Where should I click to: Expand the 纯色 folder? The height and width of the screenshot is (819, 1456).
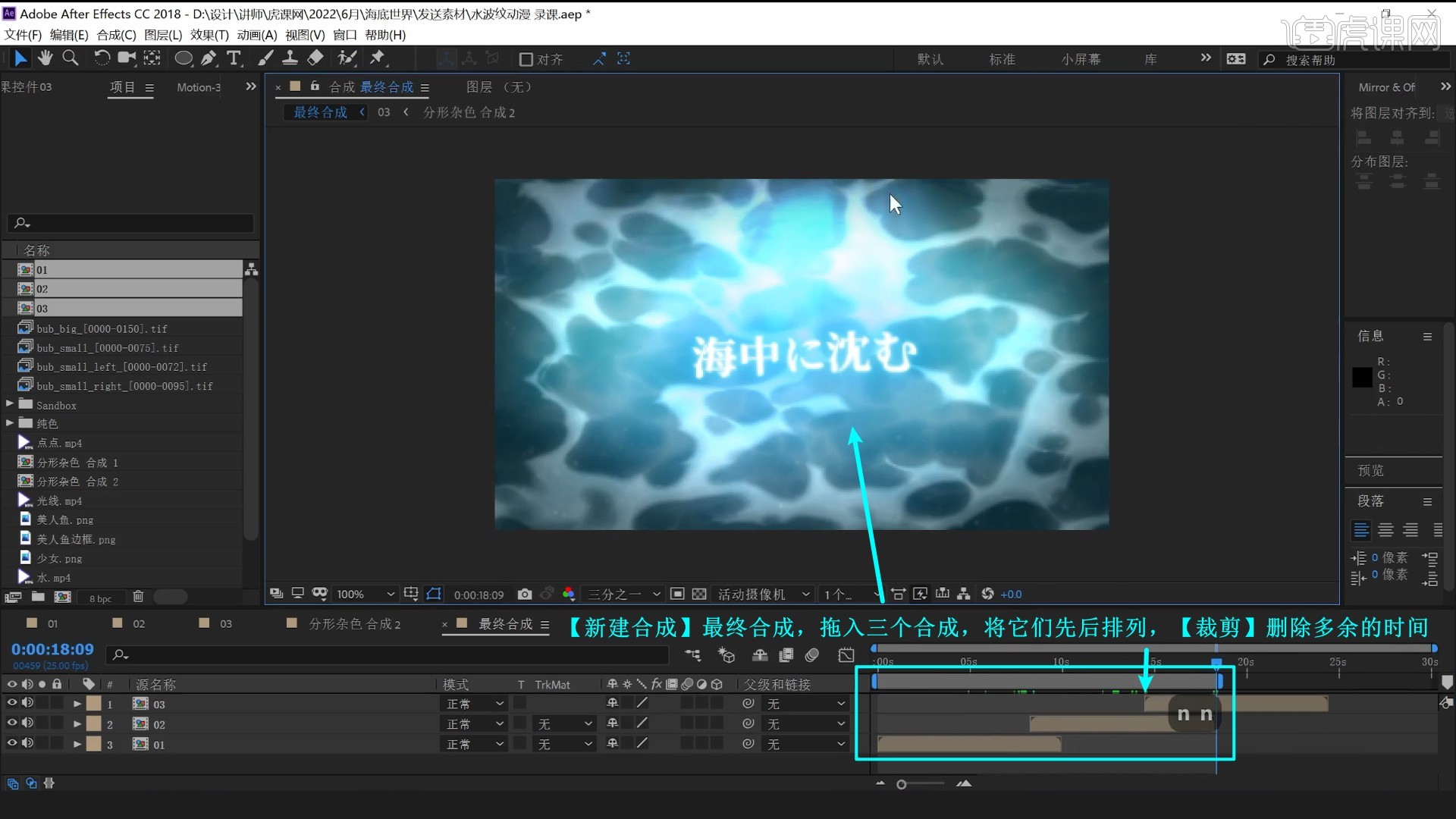[10, 423]
